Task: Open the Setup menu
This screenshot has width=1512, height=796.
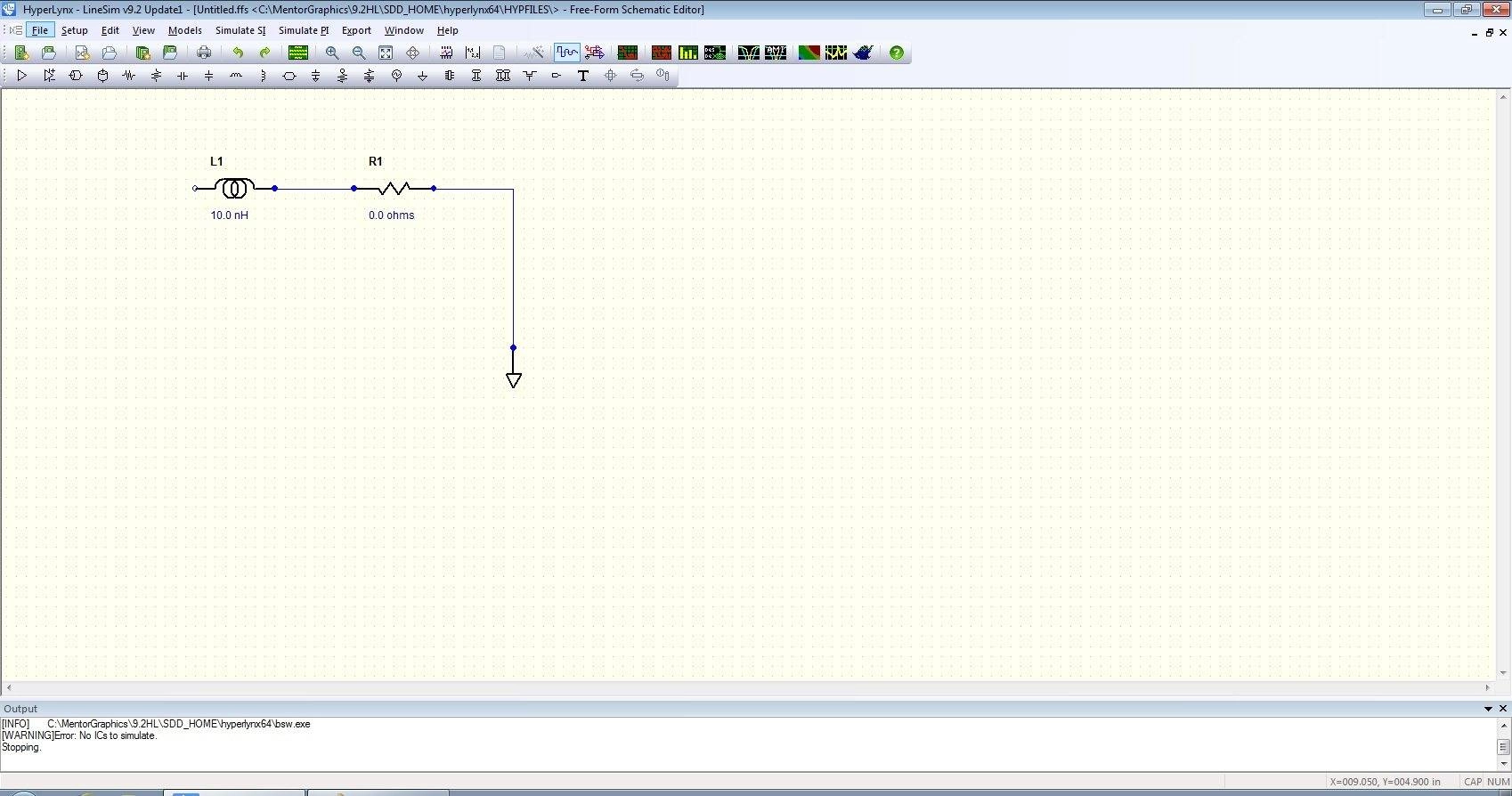Action: click(75, 30)
